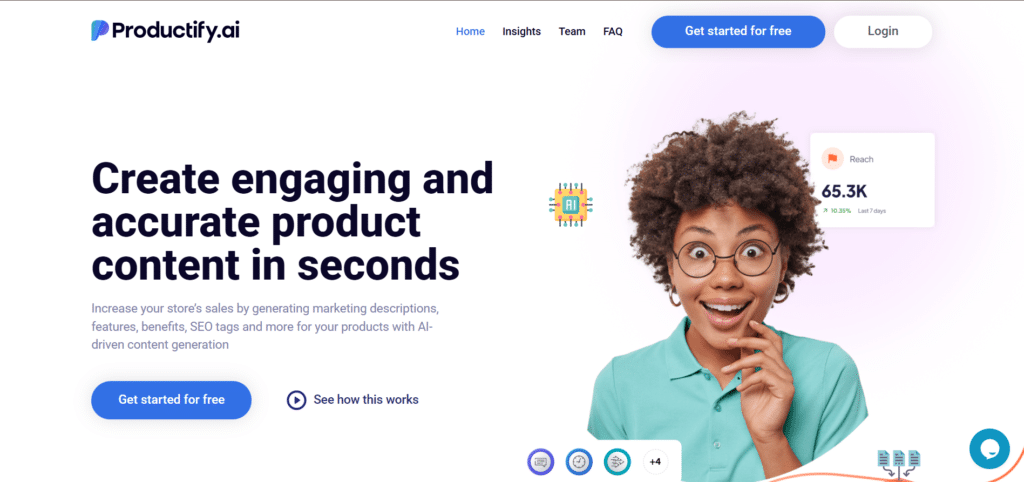Click the merging documents icon

(x=899, y=464)
